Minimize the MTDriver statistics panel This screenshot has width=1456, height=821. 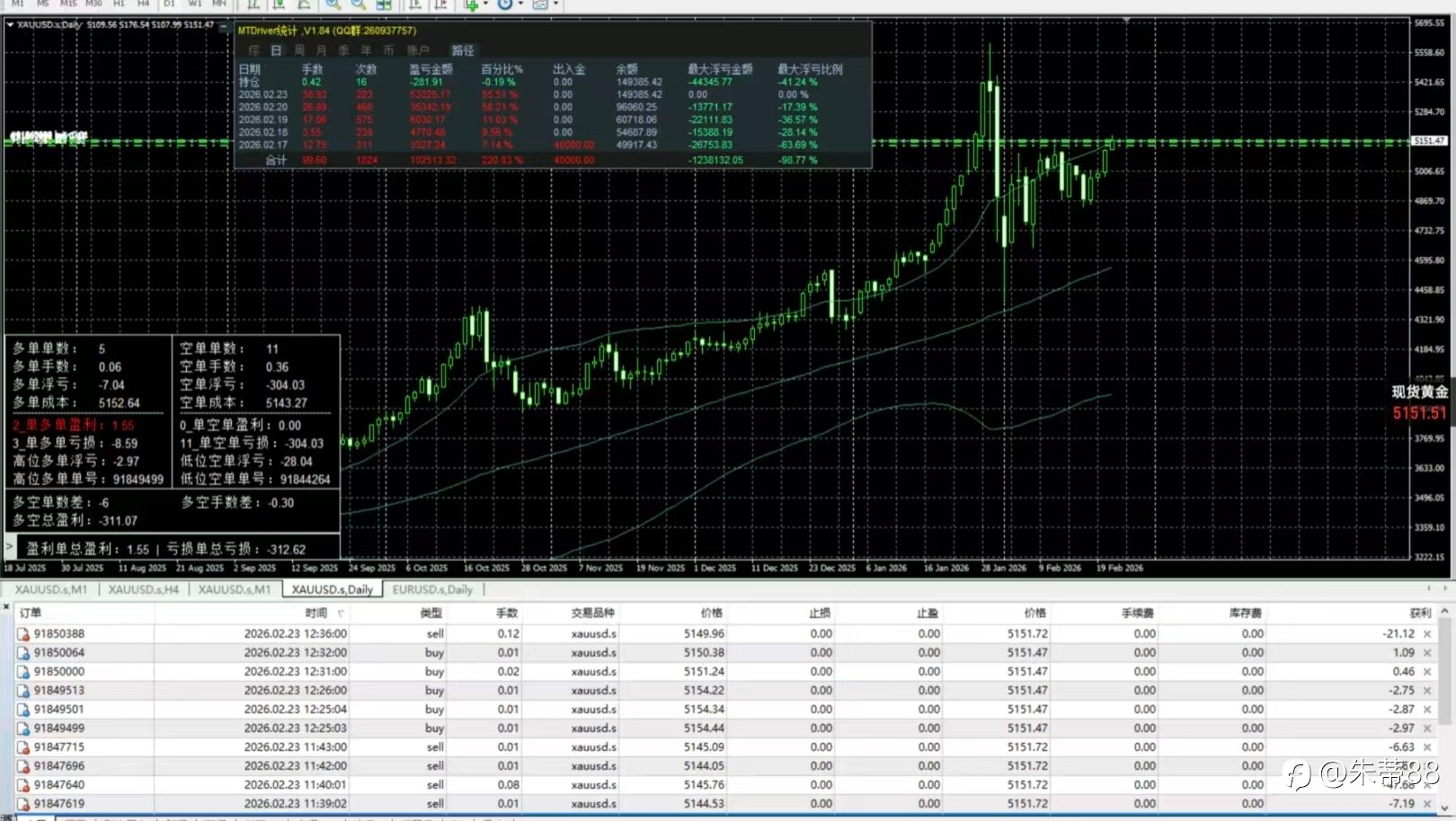tap(223, 25)
